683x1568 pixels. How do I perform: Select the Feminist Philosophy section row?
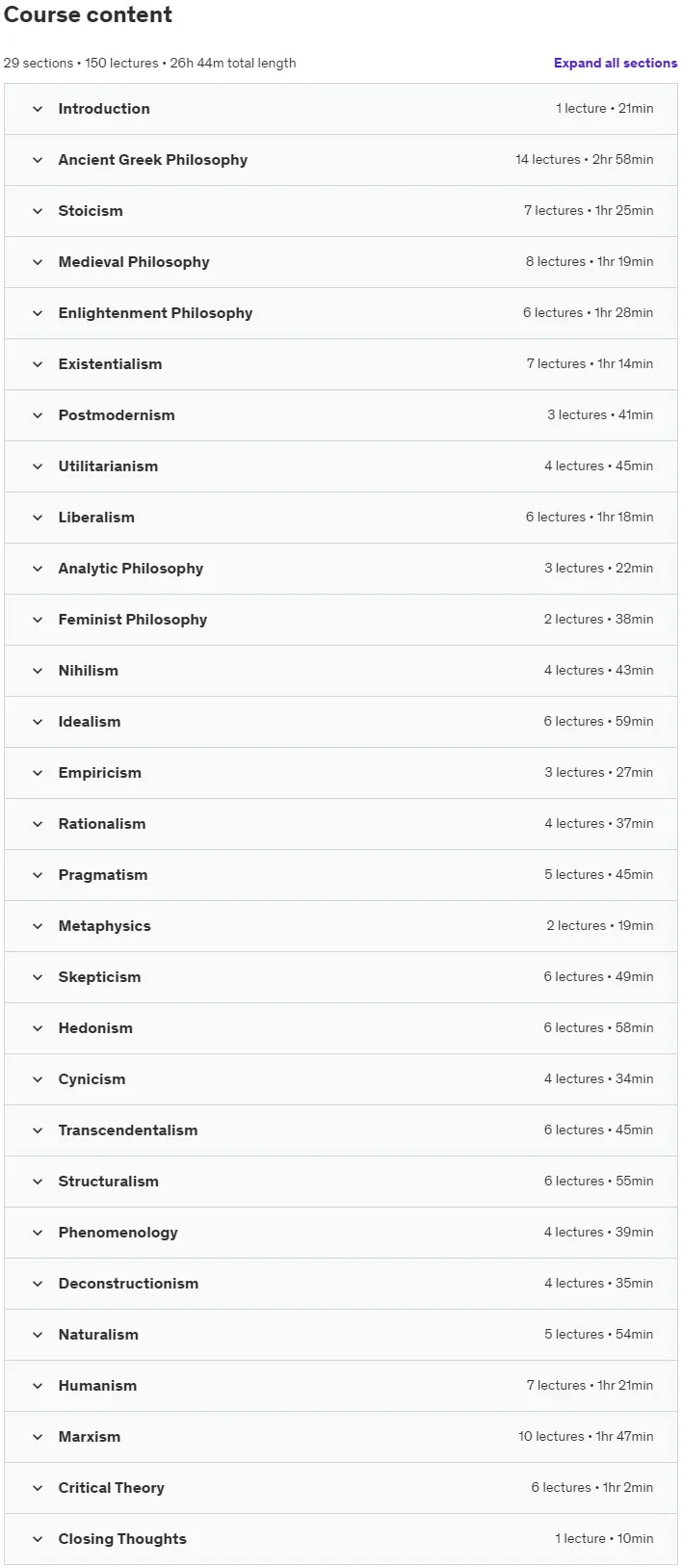click(341, 620)
